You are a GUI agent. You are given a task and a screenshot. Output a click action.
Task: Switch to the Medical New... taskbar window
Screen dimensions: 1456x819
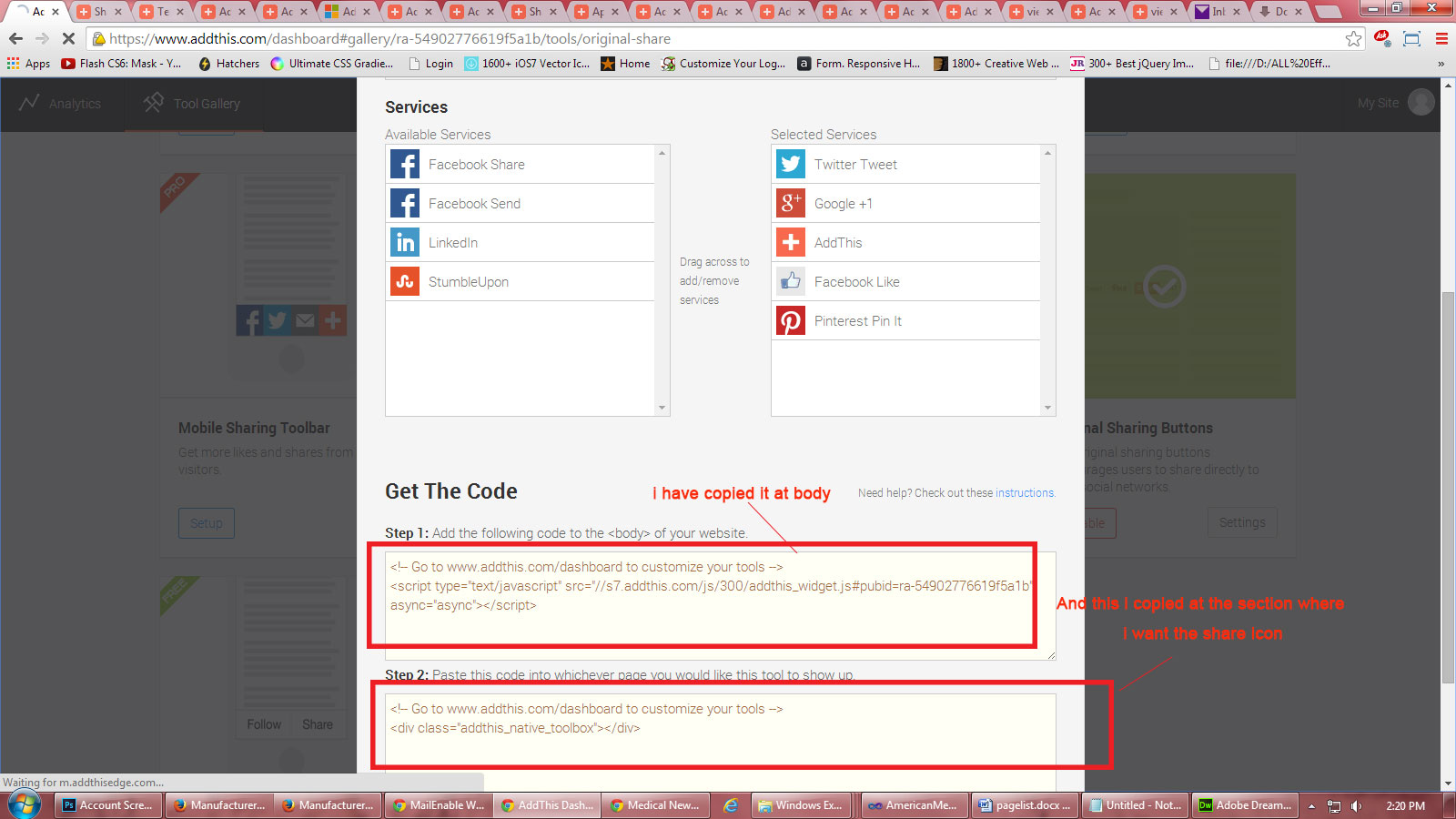point(655,805)
